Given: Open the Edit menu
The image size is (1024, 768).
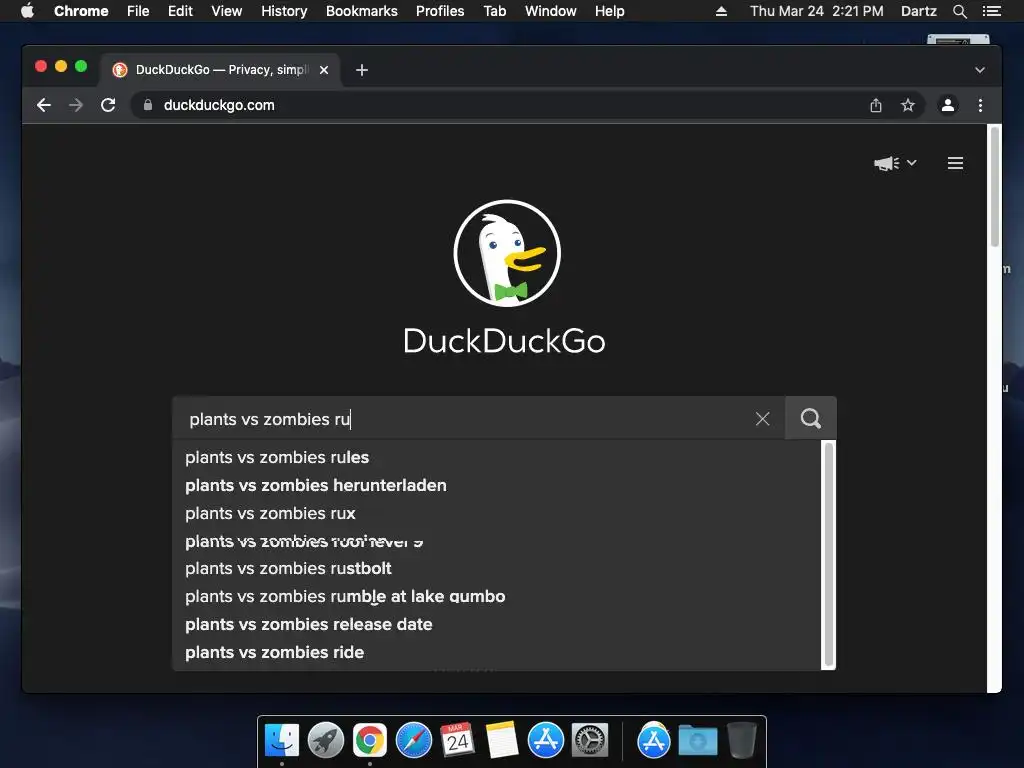Looking at the screenshot, I should [x=180, y=11].
